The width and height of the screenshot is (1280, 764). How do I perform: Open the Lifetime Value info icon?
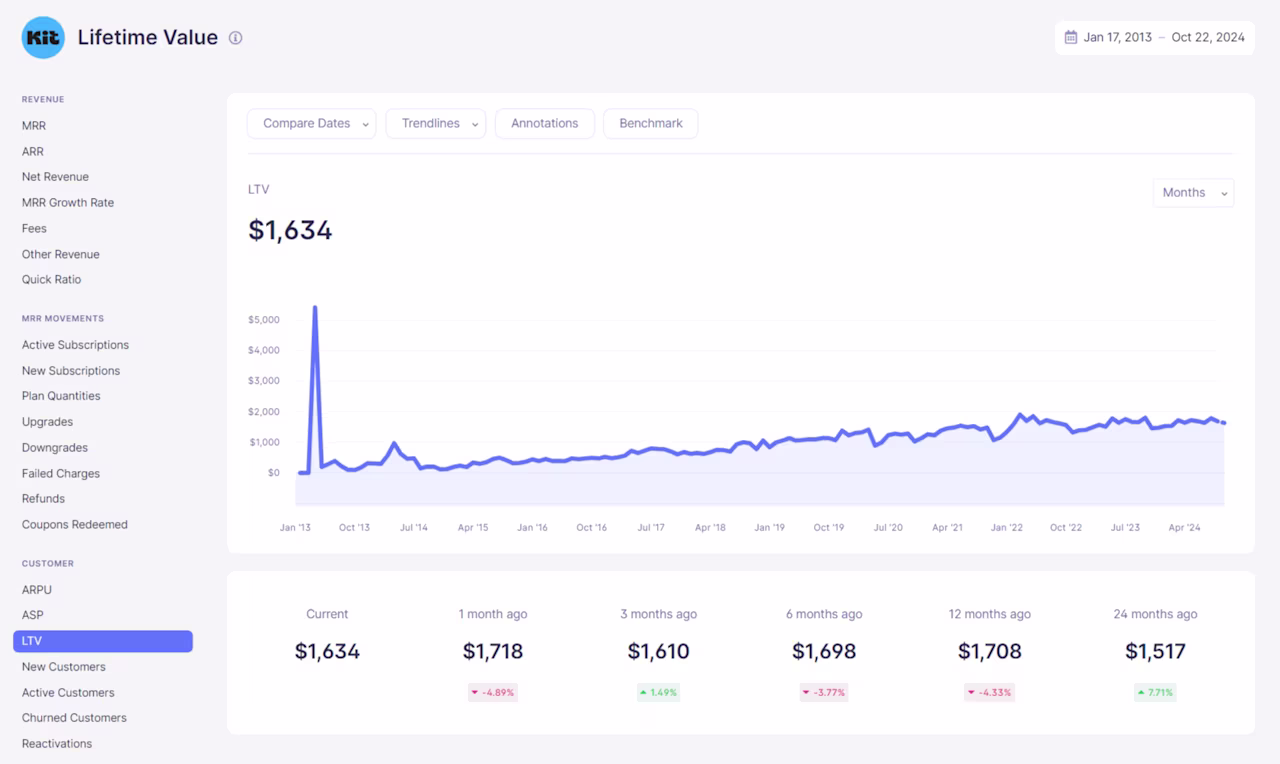[236, 38]
